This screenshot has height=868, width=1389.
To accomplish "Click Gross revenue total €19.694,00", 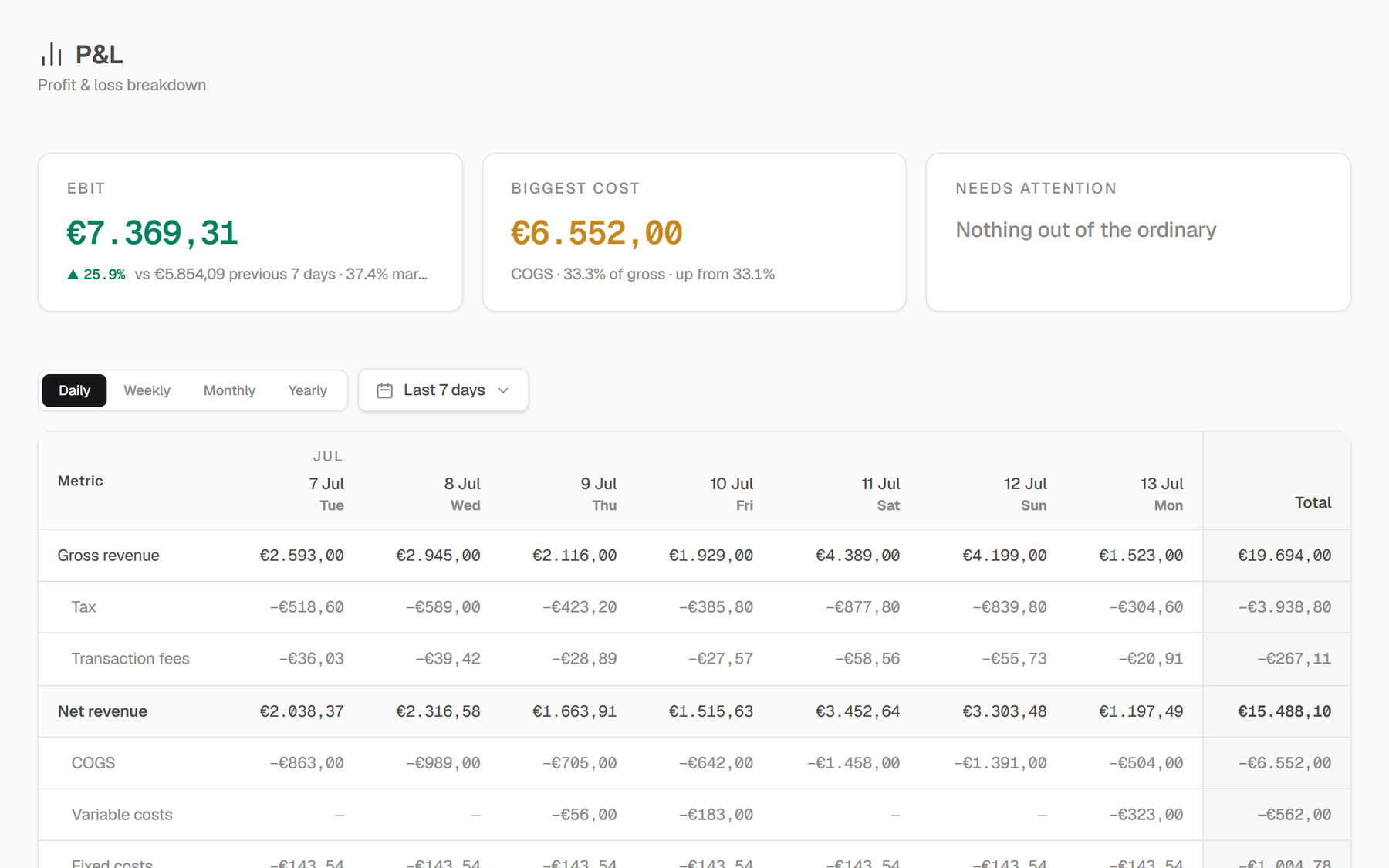I will tap(1284, 556).
